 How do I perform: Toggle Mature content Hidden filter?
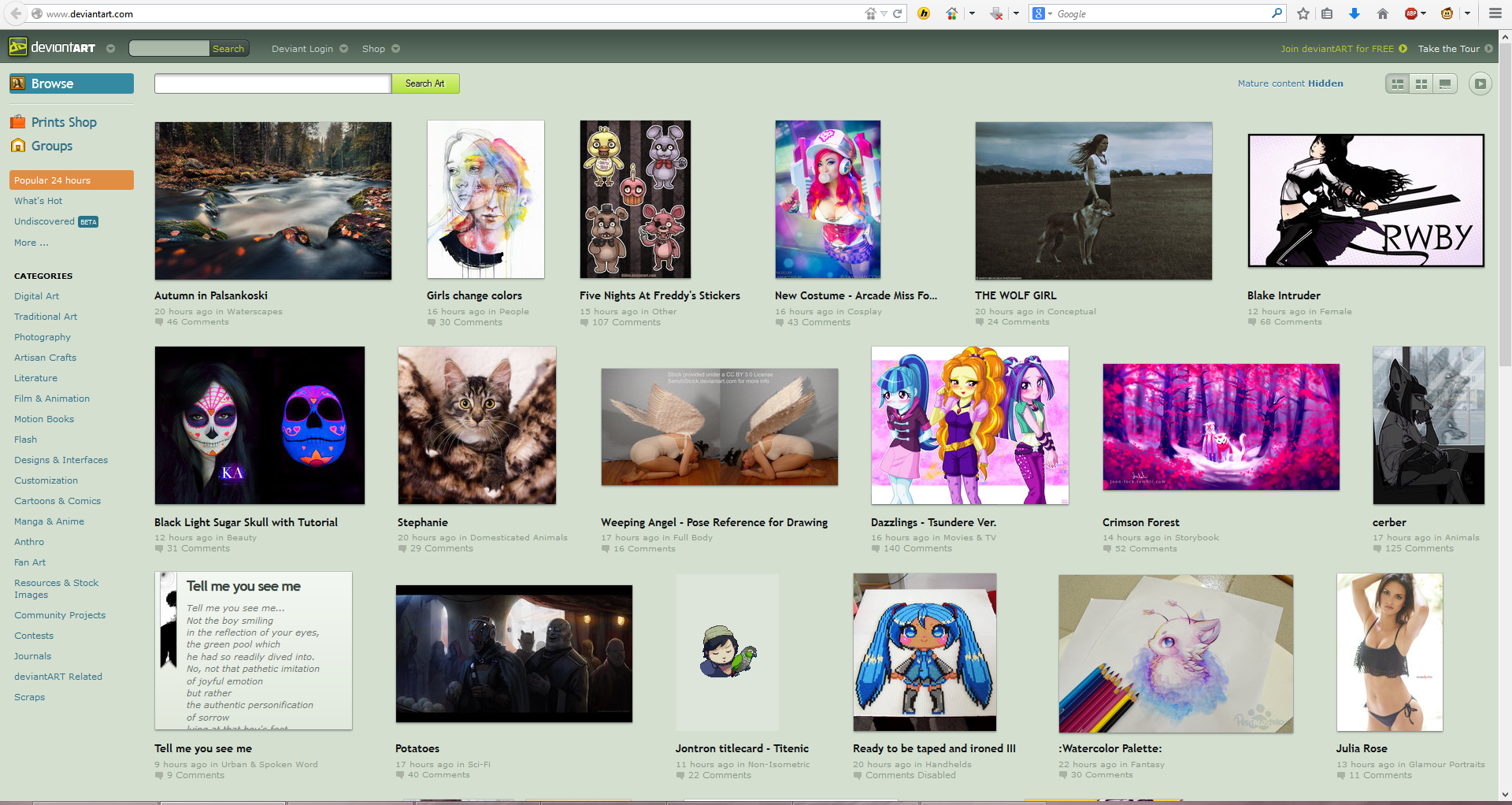[1290, 83]
